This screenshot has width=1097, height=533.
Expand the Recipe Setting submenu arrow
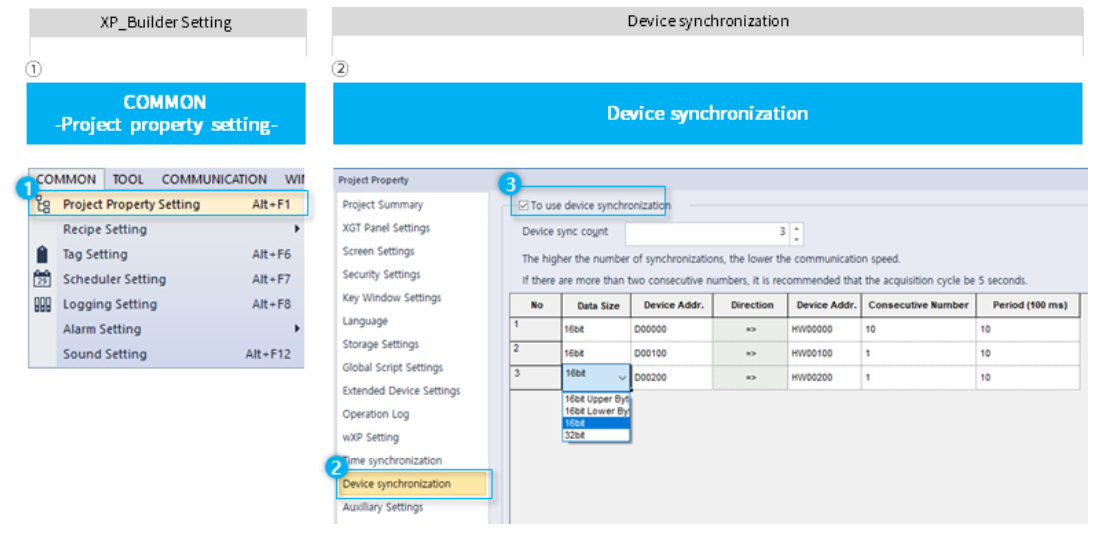click(x=297, y=230)
